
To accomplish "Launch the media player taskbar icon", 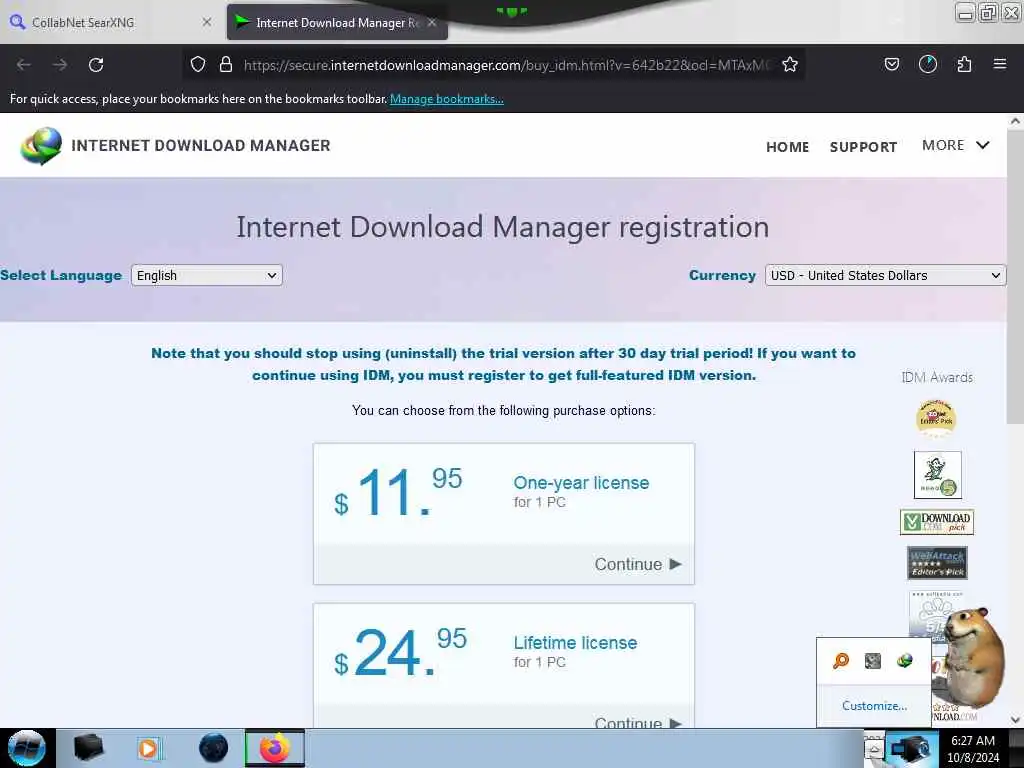I will 150,748.
